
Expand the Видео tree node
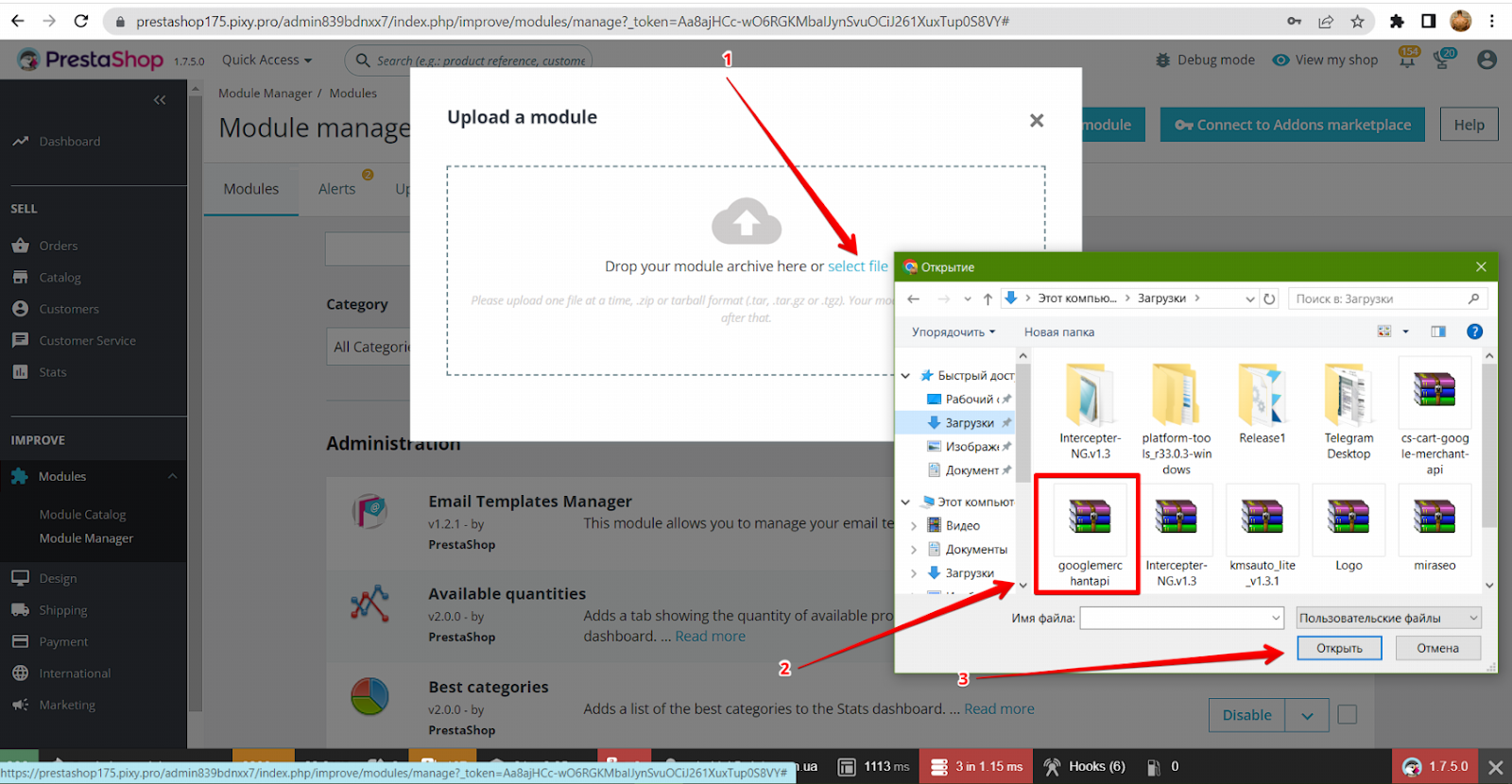click(914, 525)
